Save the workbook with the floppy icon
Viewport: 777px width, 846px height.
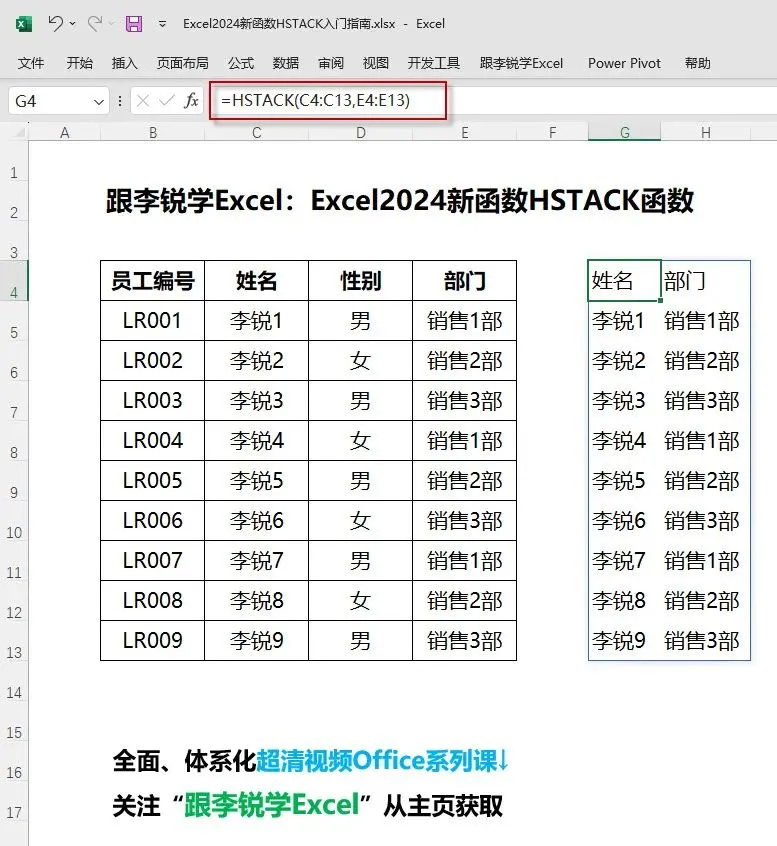(x=134, y=24)
